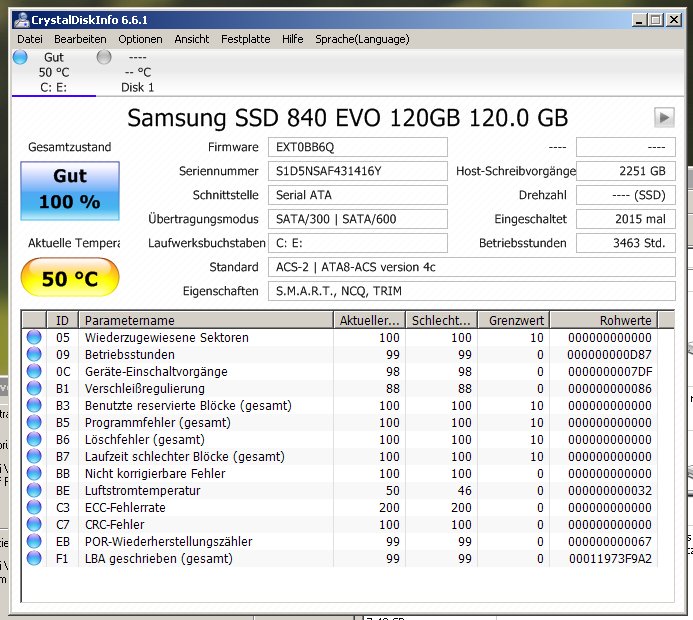
Task: Click the Parametername column header
Action: pyautogui.click(x=206, y=320)
